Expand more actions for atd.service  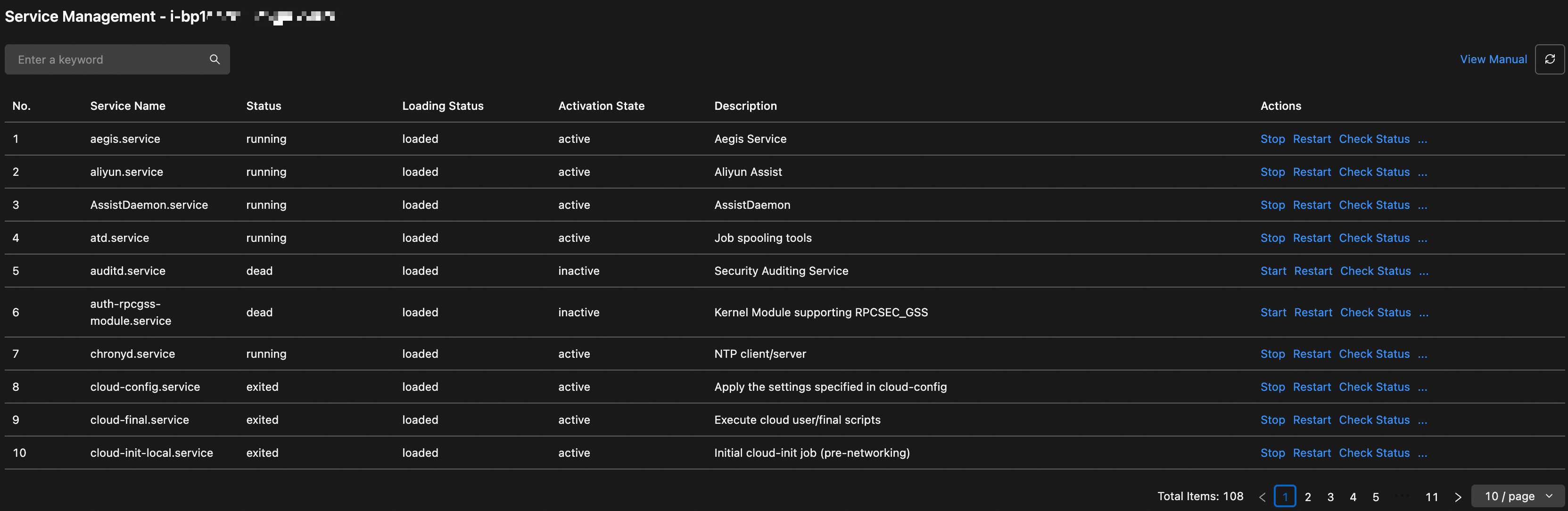pyautogui.click(x=1422, y=239)
